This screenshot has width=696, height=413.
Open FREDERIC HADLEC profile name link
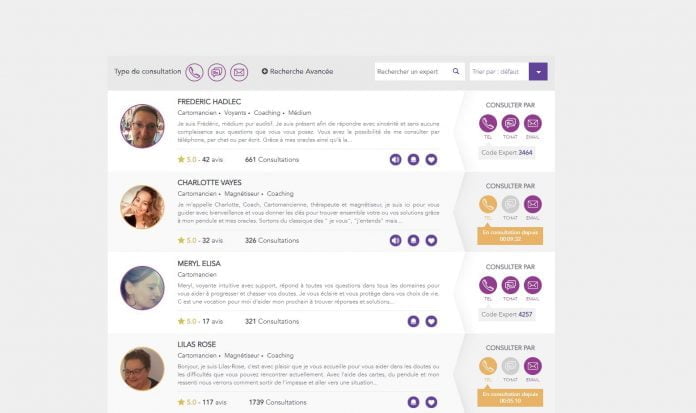[209, 102]
